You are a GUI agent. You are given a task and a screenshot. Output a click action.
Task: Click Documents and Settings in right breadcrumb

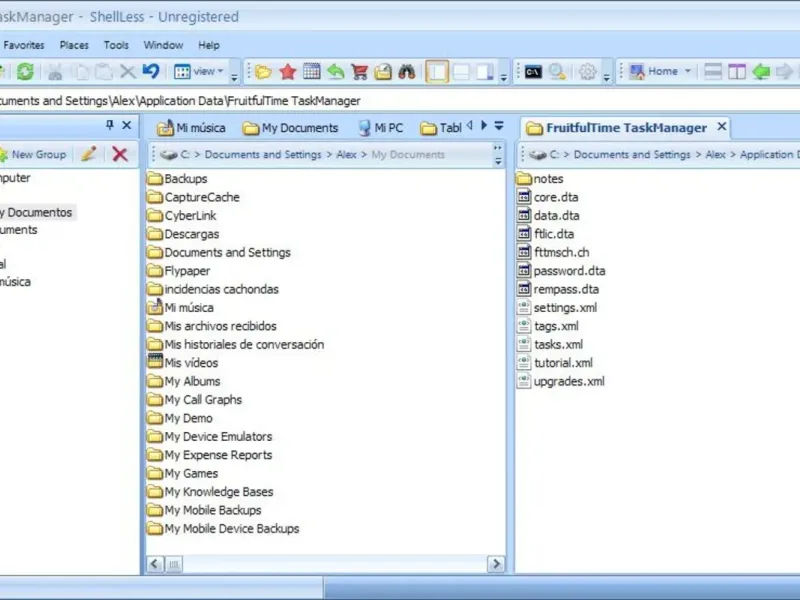[632, 155]
